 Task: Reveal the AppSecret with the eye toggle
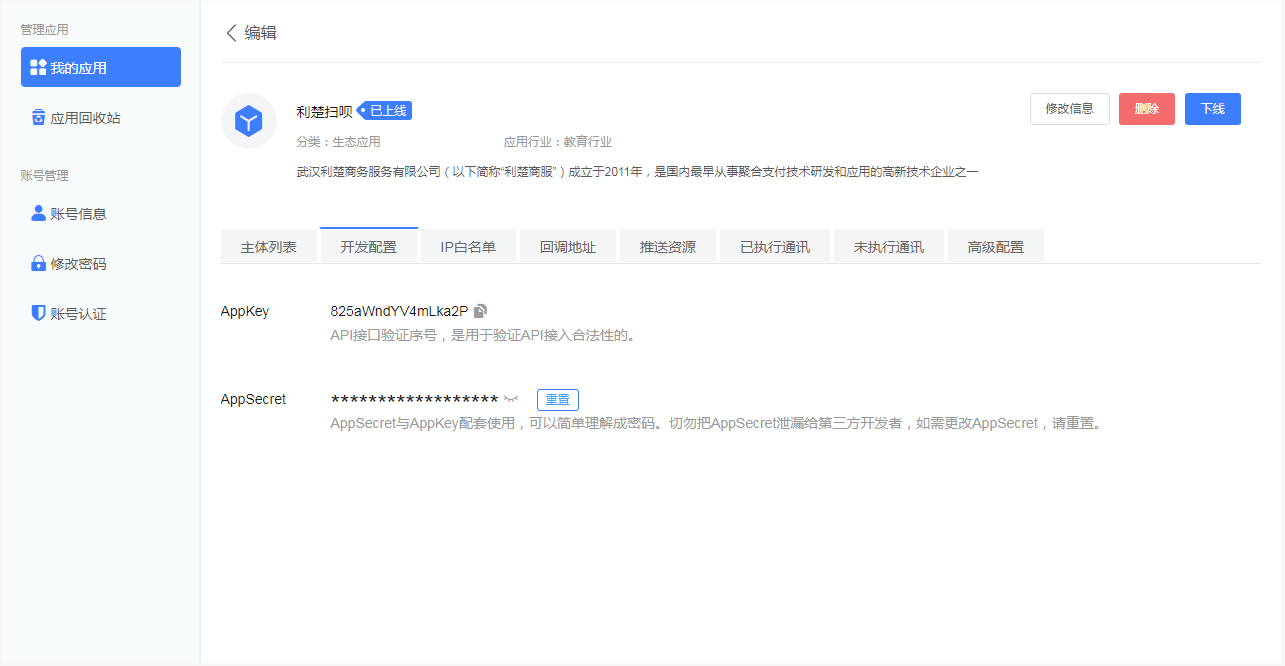tap(511, 398)
